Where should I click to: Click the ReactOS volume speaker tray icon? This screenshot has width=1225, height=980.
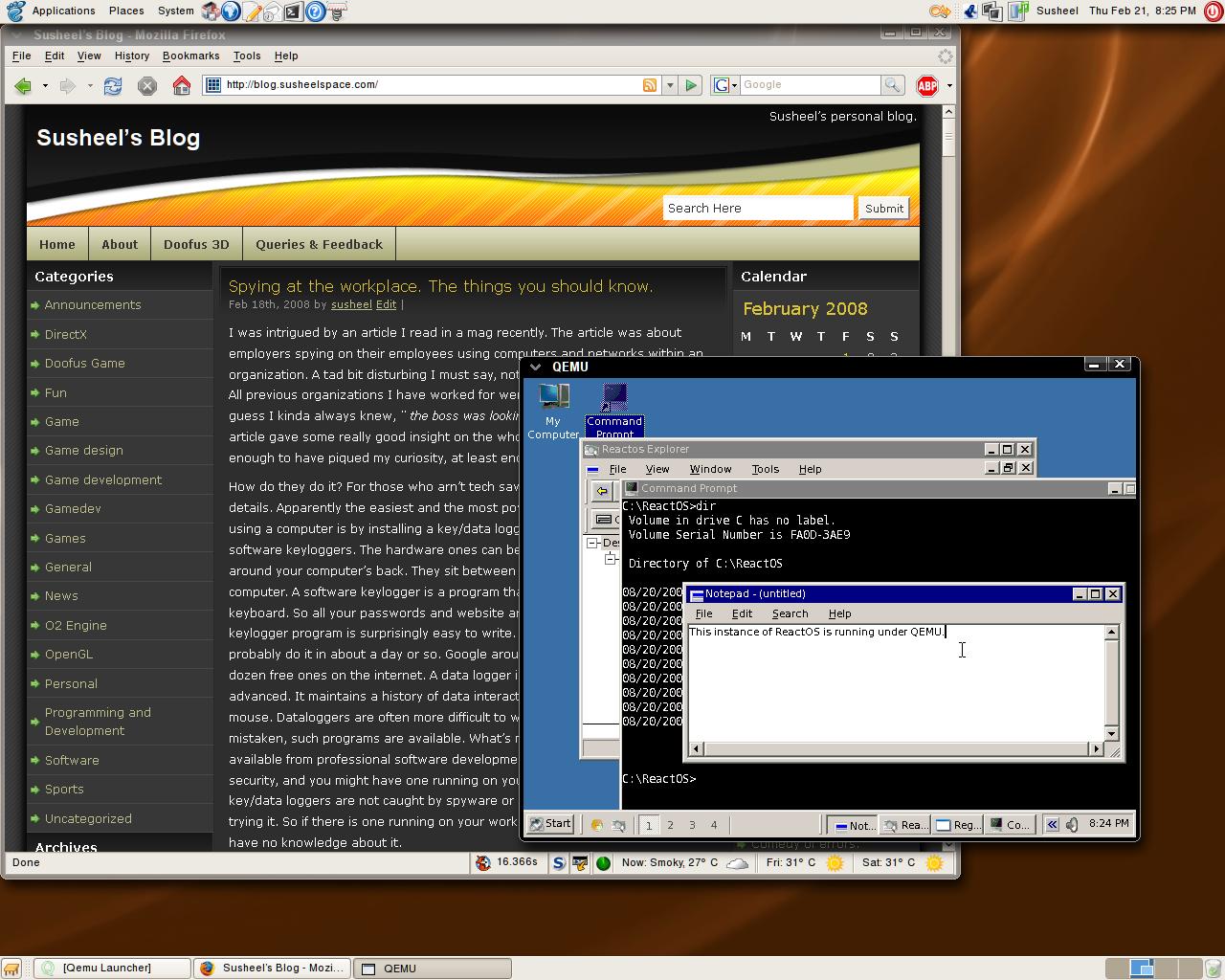1072,824
